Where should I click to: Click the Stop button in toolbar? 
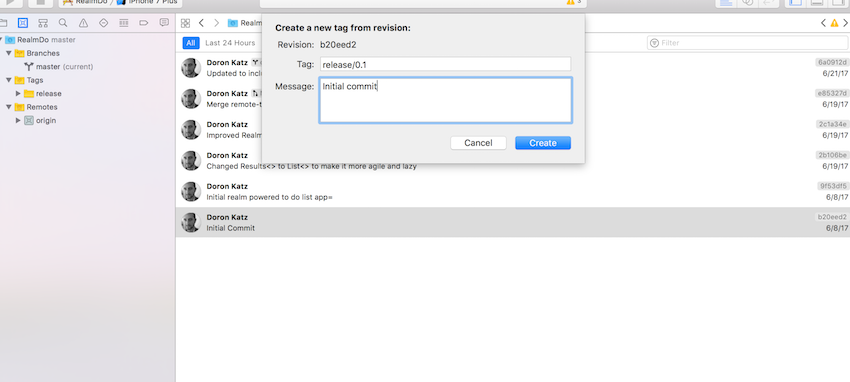(40, 2)
